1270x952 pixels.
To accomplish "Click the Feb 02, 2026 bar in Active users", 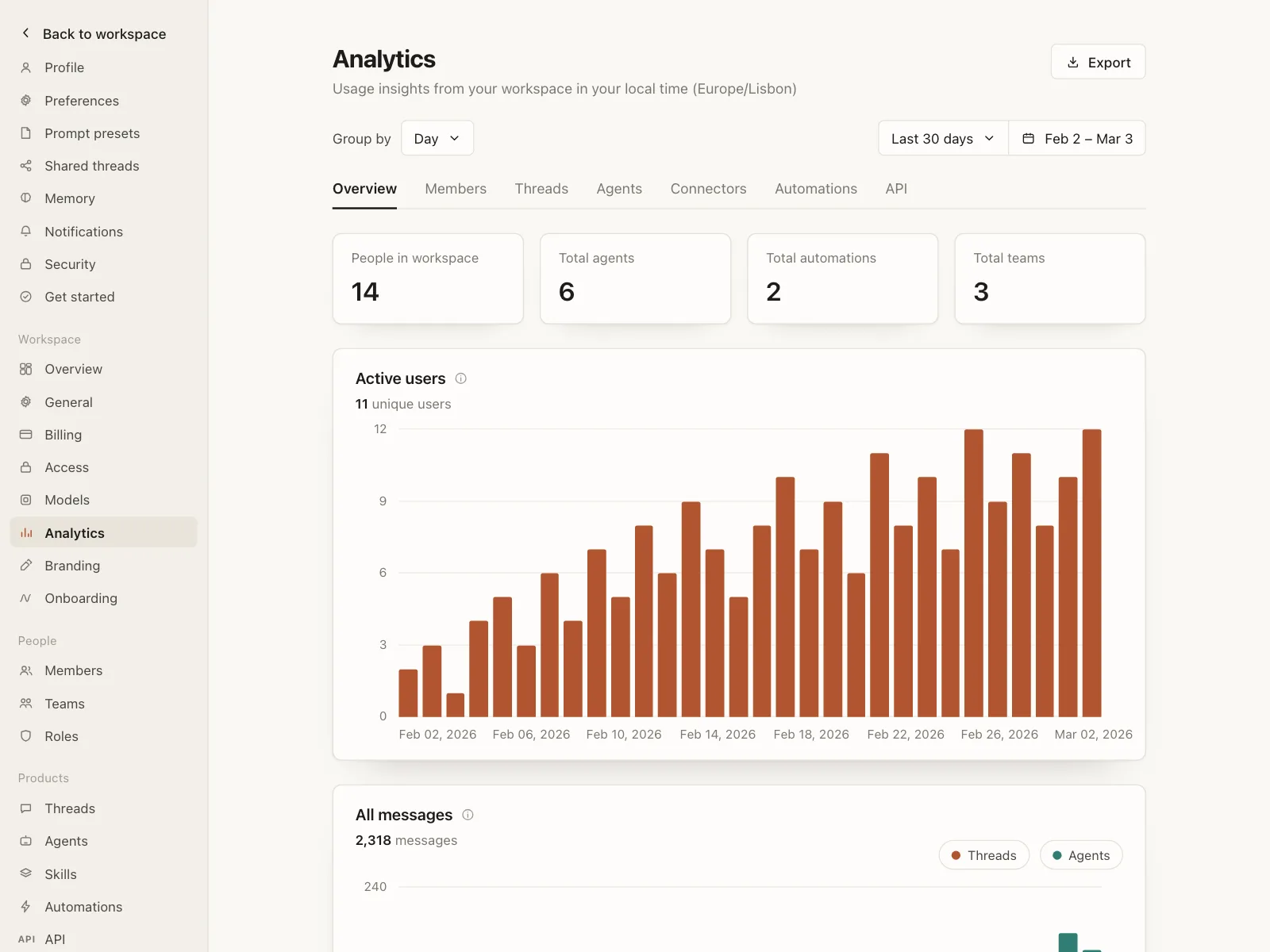I will 408,693.
